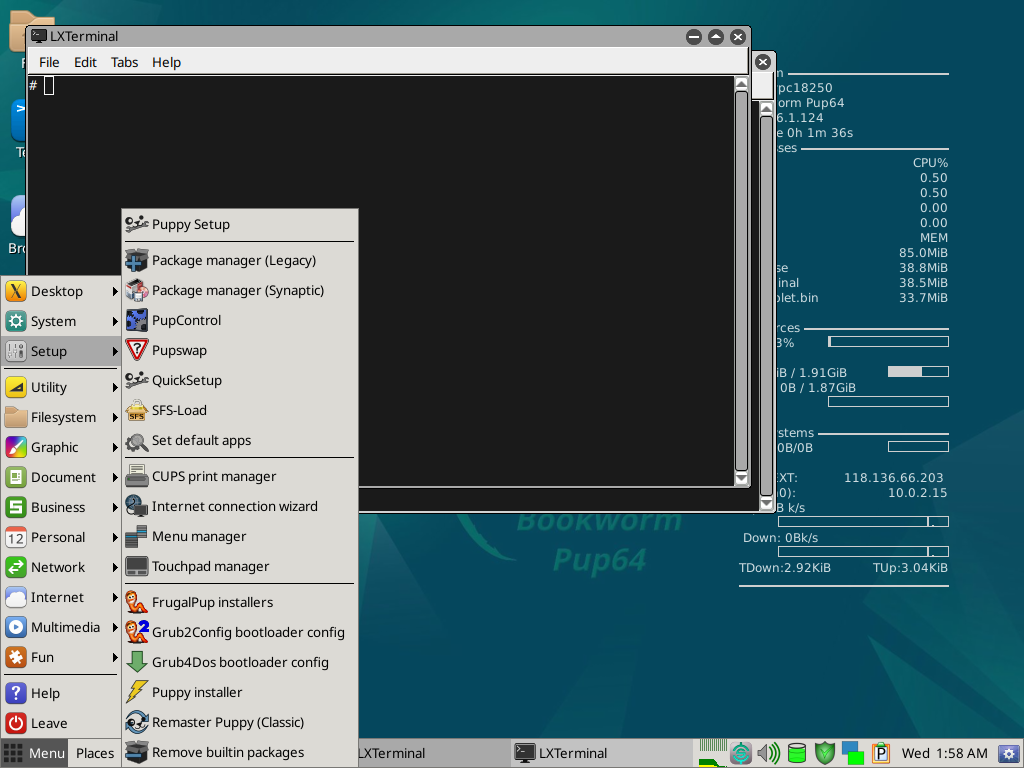The width and height of the screenshot is (1024, 768).
Task: Expand the Utility menu category
Action: click(x=61, y=387)
